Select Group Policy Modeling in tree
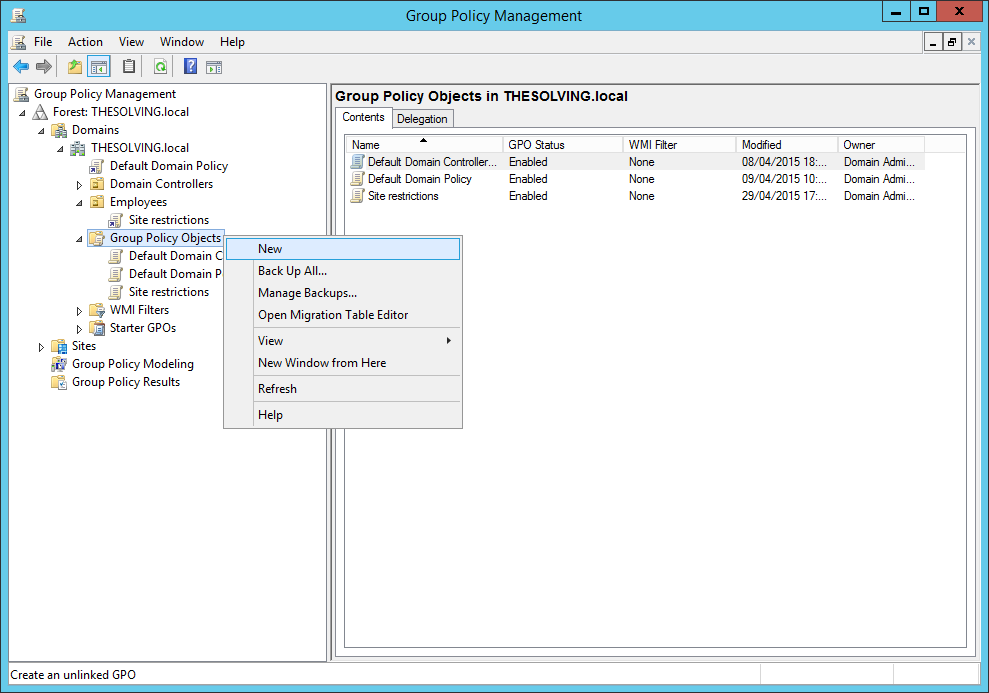Viewport: 989px width, 693px height. coord(132,364)
